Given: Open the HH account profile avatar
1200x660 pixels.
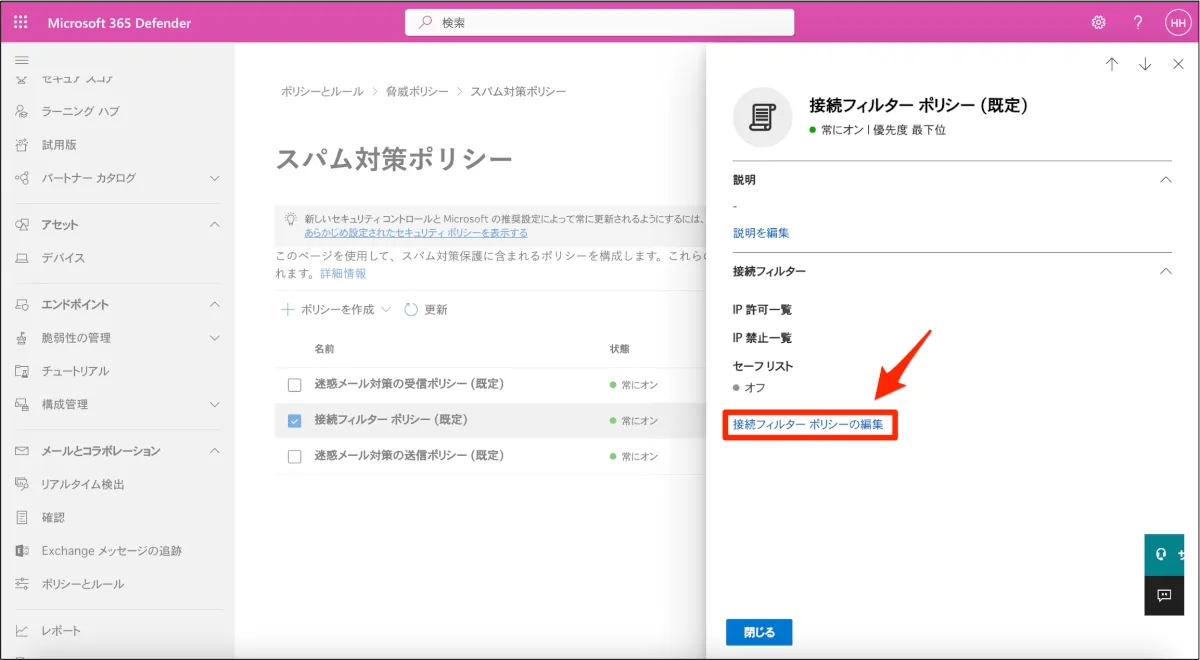Looking at the screenshot, I should click(x=1176, y=22).
